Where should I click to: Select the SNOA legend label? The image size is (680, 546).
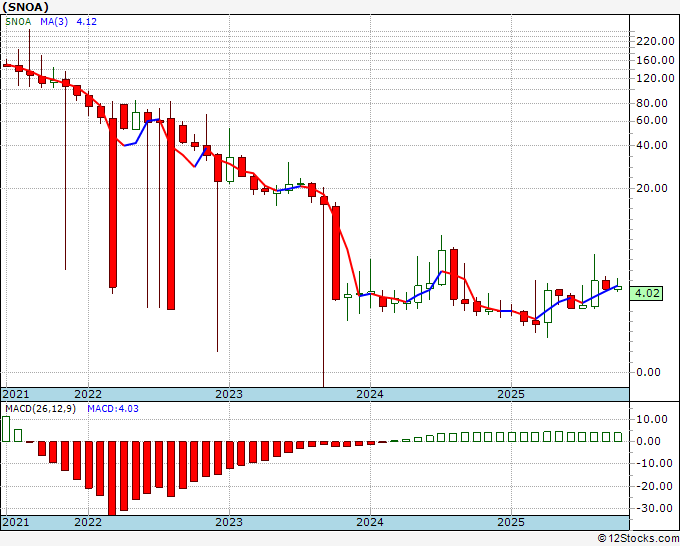click(x=18, y=22)
